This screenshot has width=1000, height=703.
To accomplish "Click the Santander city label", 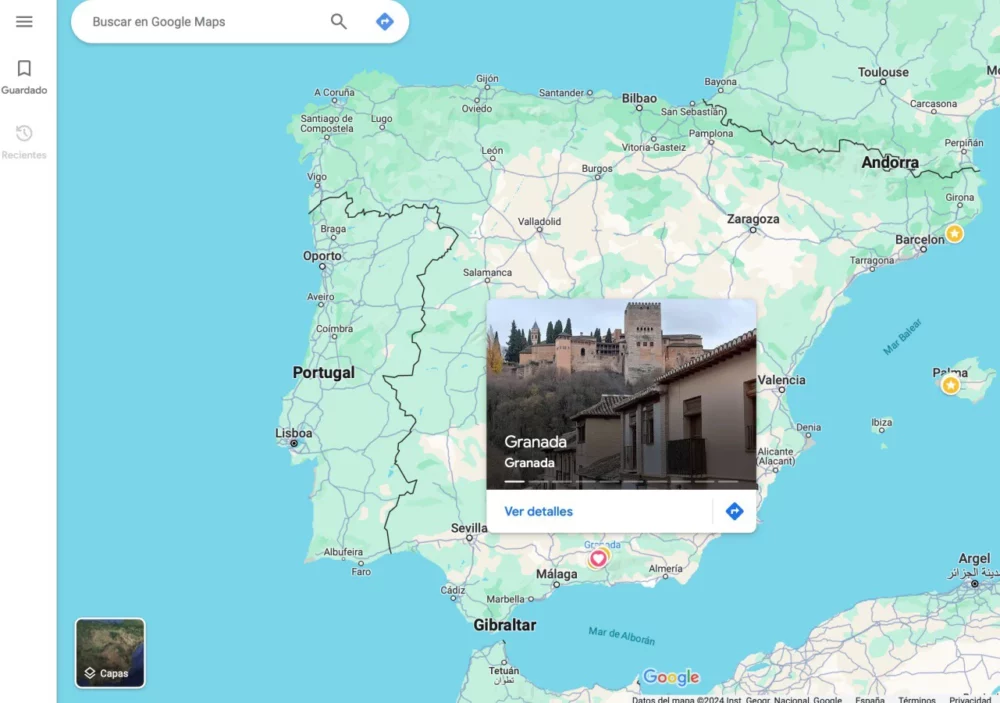I will [x=561, y=92].
